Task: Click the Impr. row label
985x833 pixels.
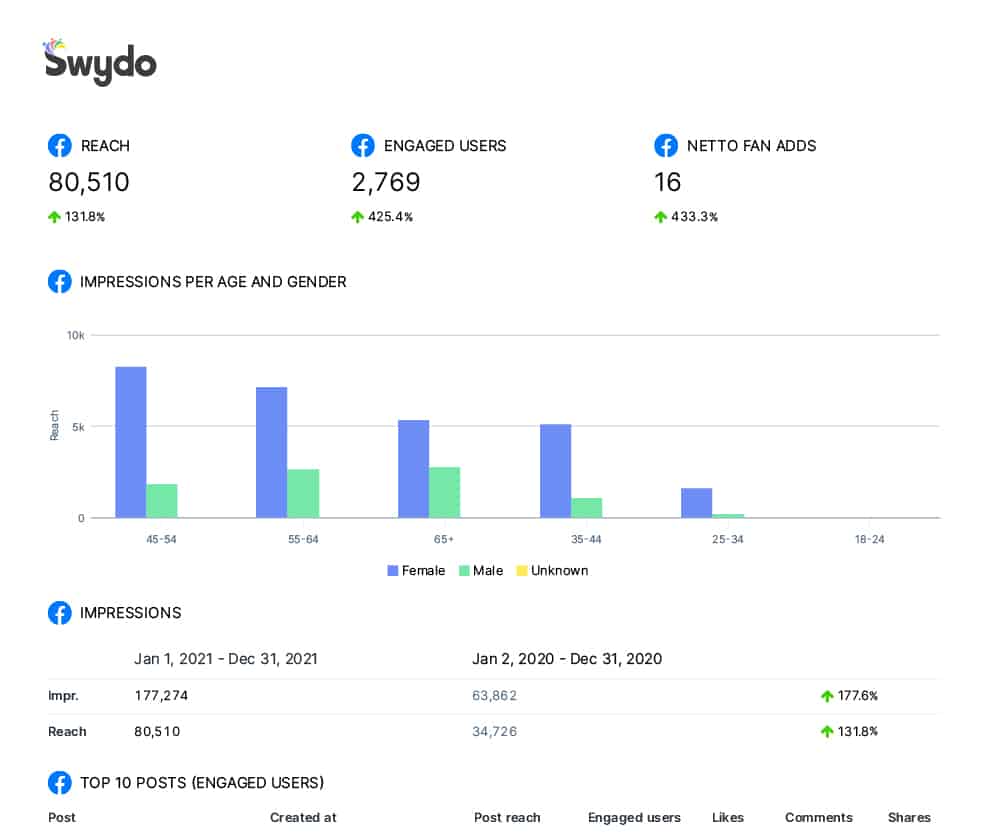Action: [x=63, y=695]
